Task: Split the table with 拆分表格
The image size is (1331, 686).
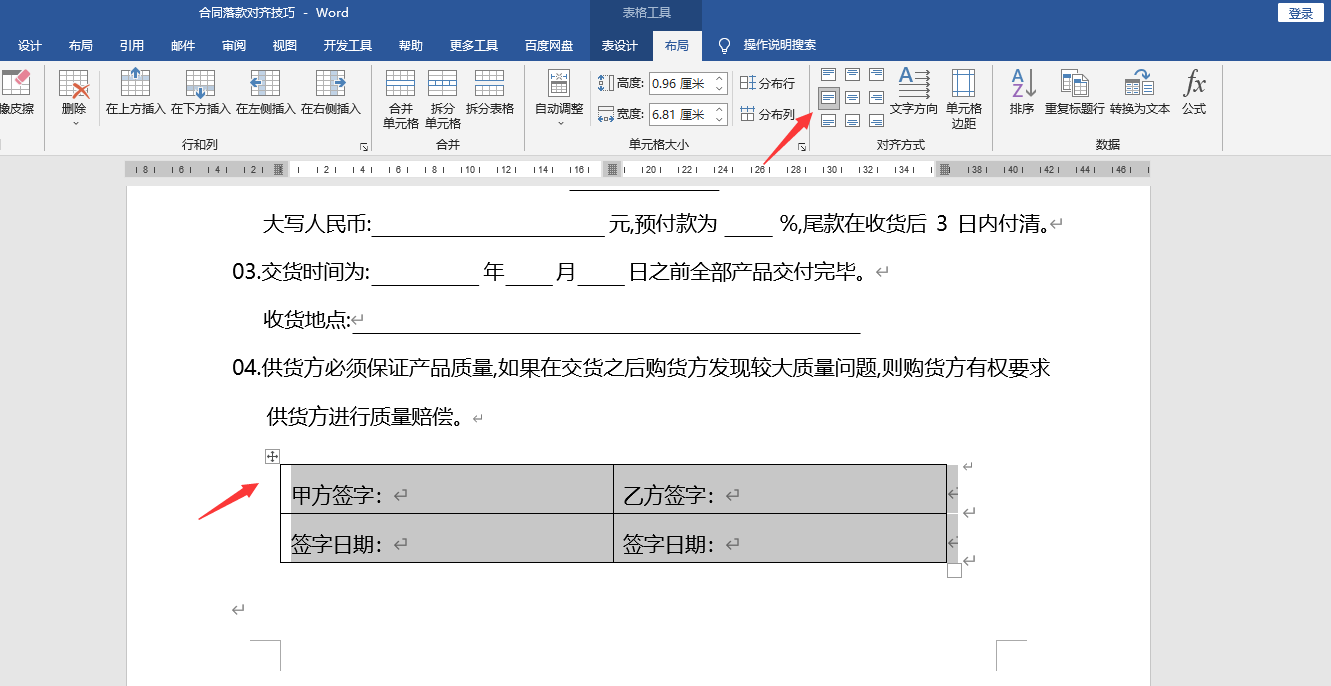Action: point(490,93)
